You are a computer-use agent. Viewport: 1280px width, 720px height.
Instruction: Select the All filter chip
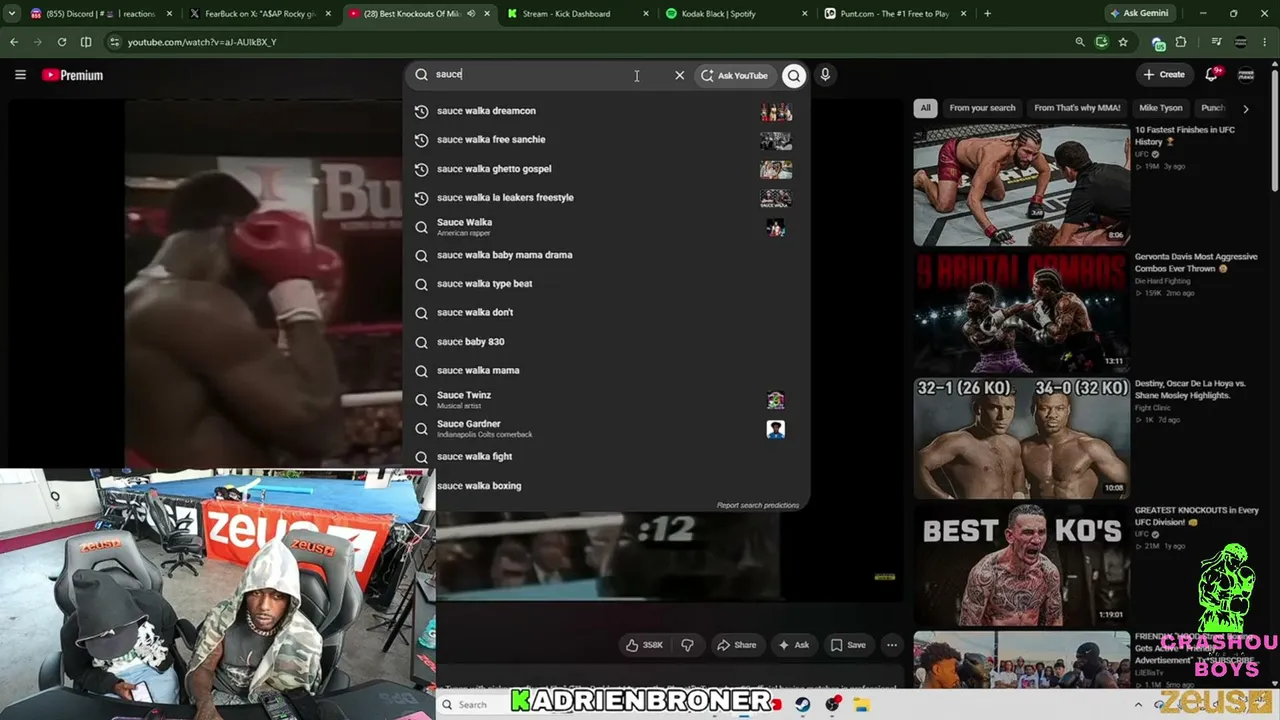tap(925, 108)
